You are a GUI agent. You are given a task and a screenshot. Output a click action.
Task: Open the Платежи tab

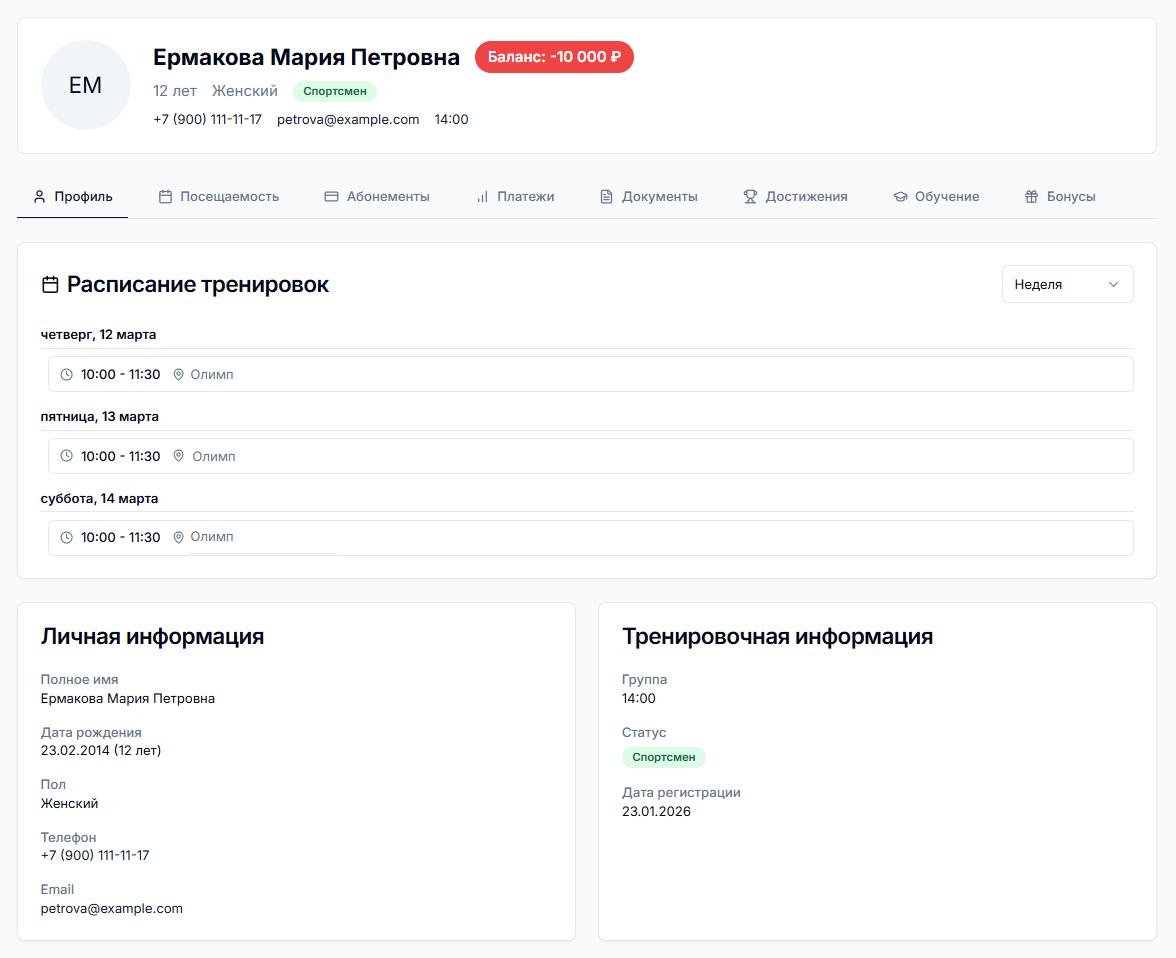click(x=525, y=197)
